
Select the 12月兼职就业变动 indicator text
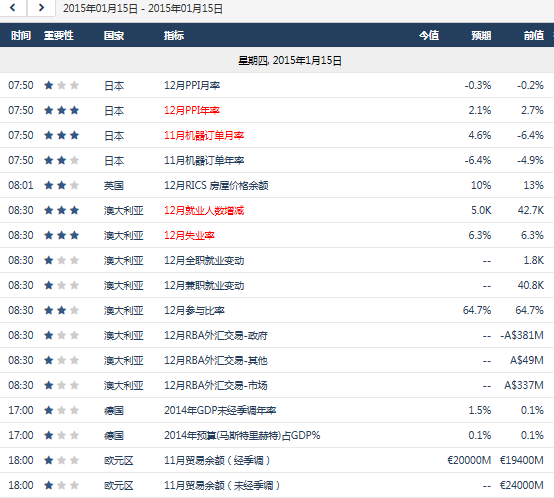(204, 285)
